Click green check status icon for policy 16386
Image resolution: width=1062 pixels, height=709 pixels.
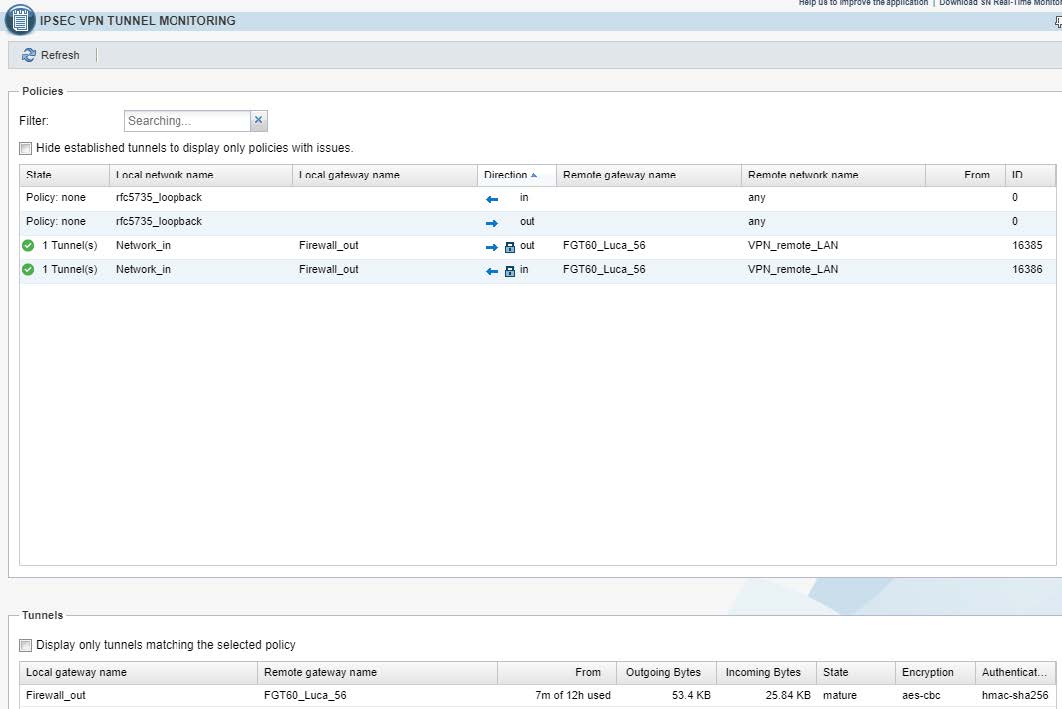point(28,270)
